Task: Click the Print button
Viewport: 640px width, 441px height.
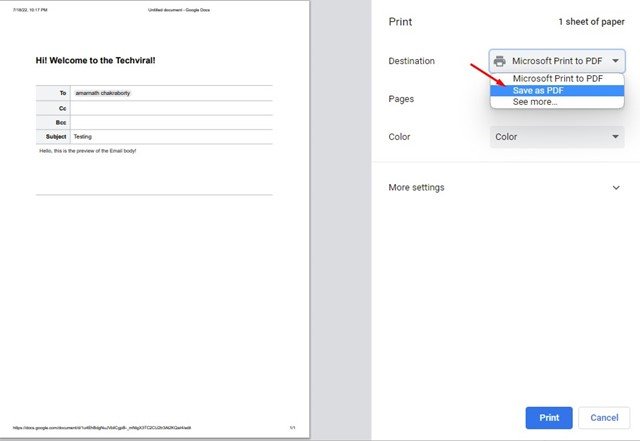Action: (x=549, y=417)
